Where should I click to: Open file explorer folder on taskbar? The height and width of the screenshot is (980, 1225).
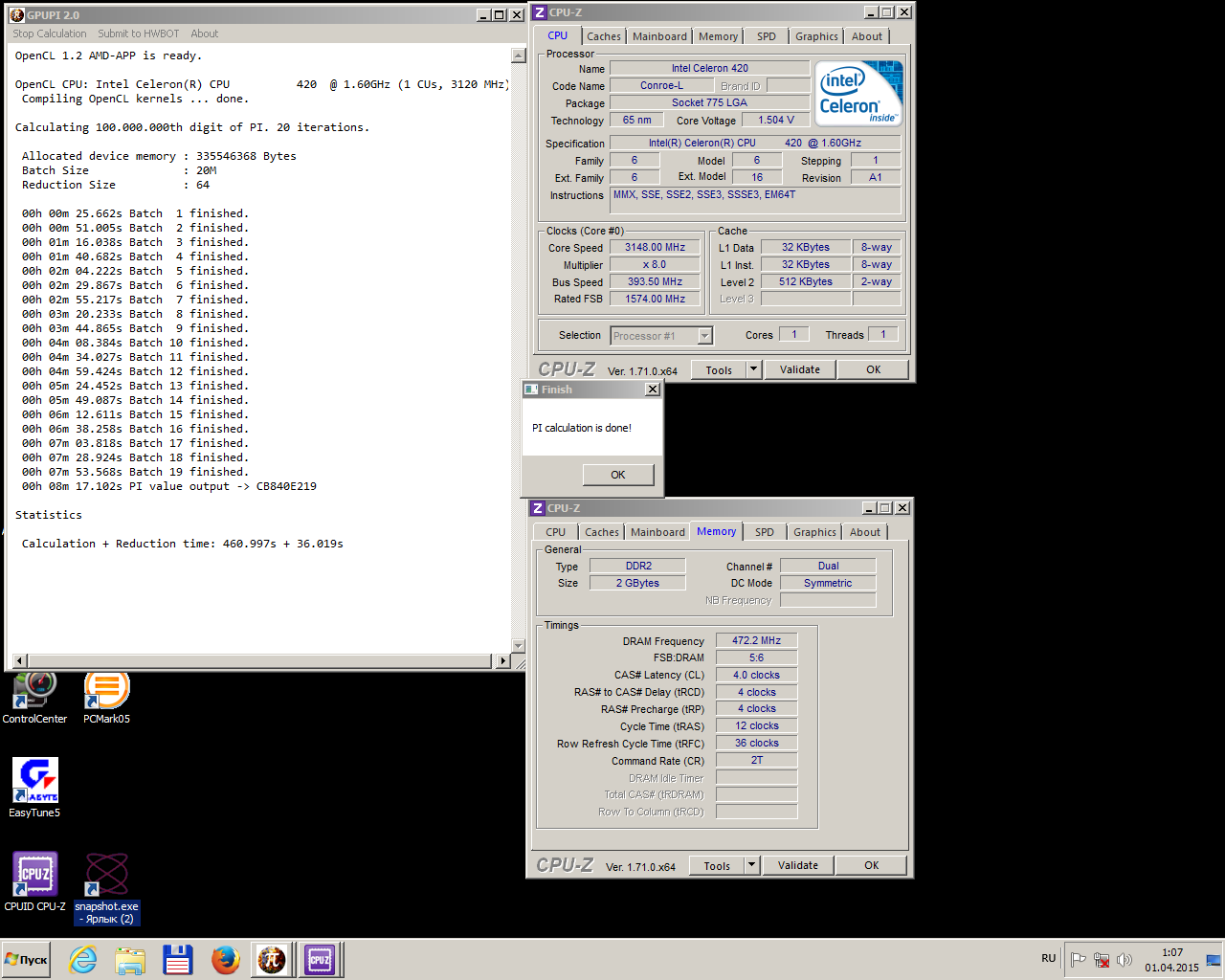(130, 959)
